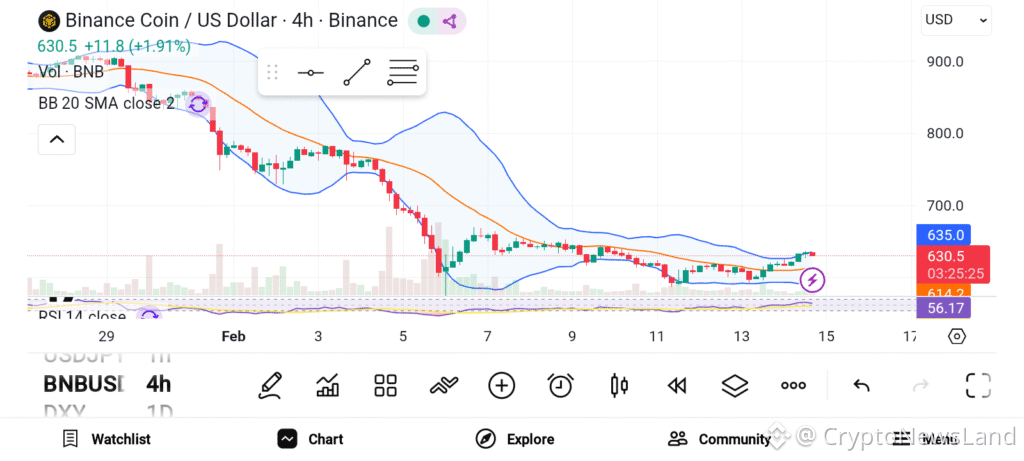This screenshot has width=1024, height=461.
Task: Tap the purple refresh icon beside BB legend
Action: point(198,103)
